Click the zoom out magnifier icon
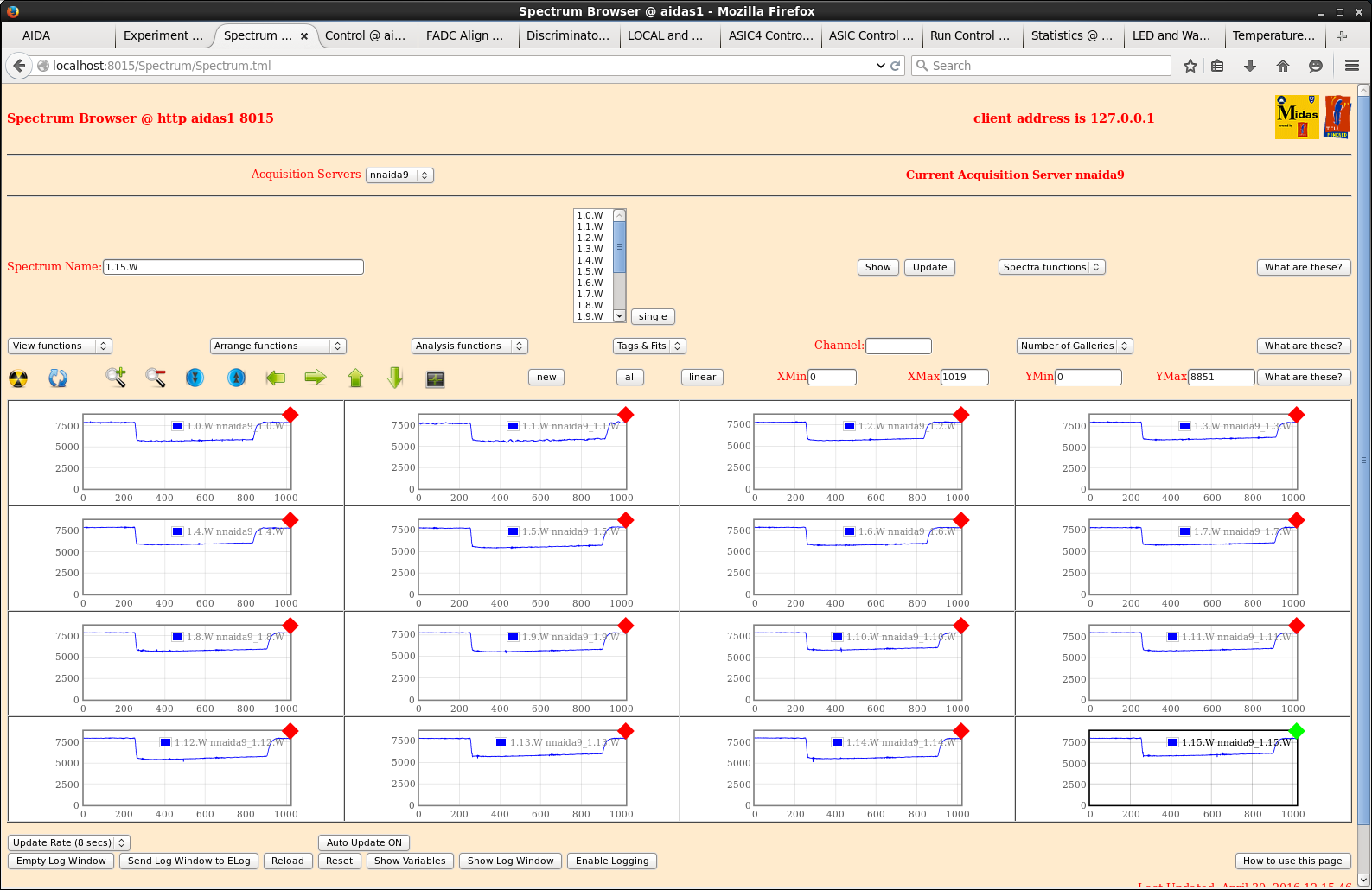Image resolution: width=1372 pixels, height=890 pixels. pos(156,378)
